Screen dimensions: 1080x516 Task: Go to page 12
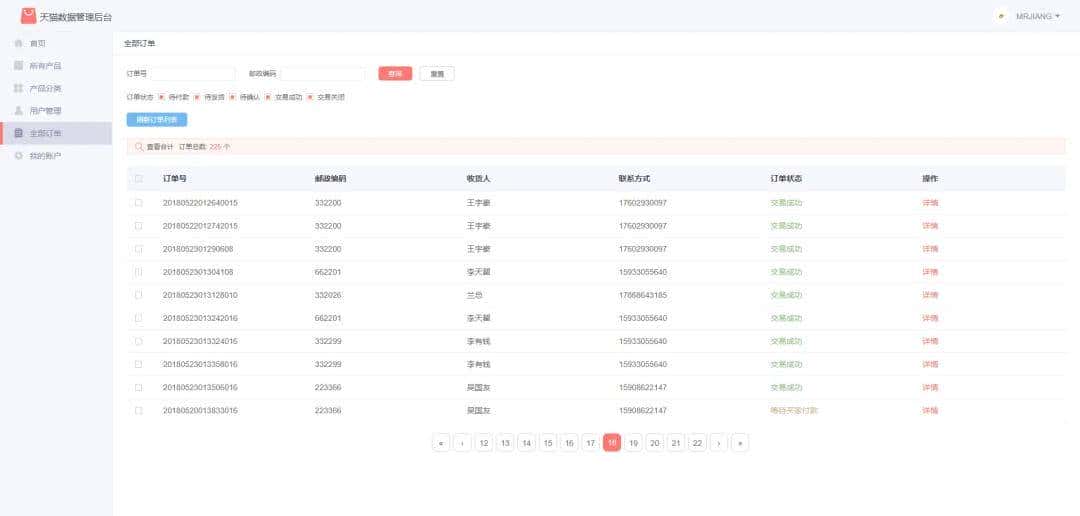484,443
